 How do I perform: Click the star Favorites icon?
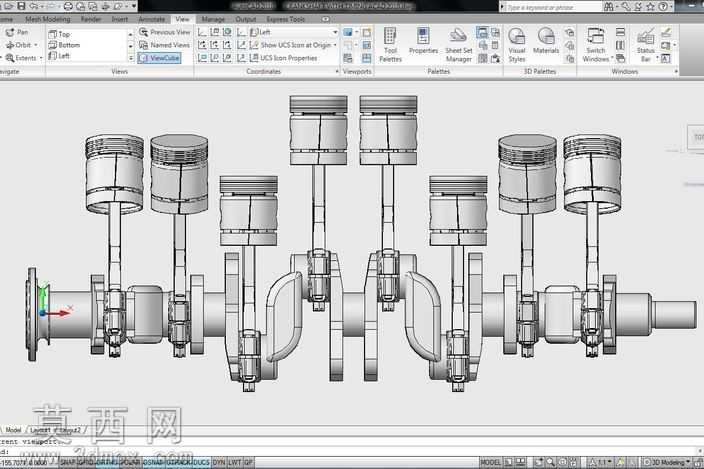(x=650, y=7)
